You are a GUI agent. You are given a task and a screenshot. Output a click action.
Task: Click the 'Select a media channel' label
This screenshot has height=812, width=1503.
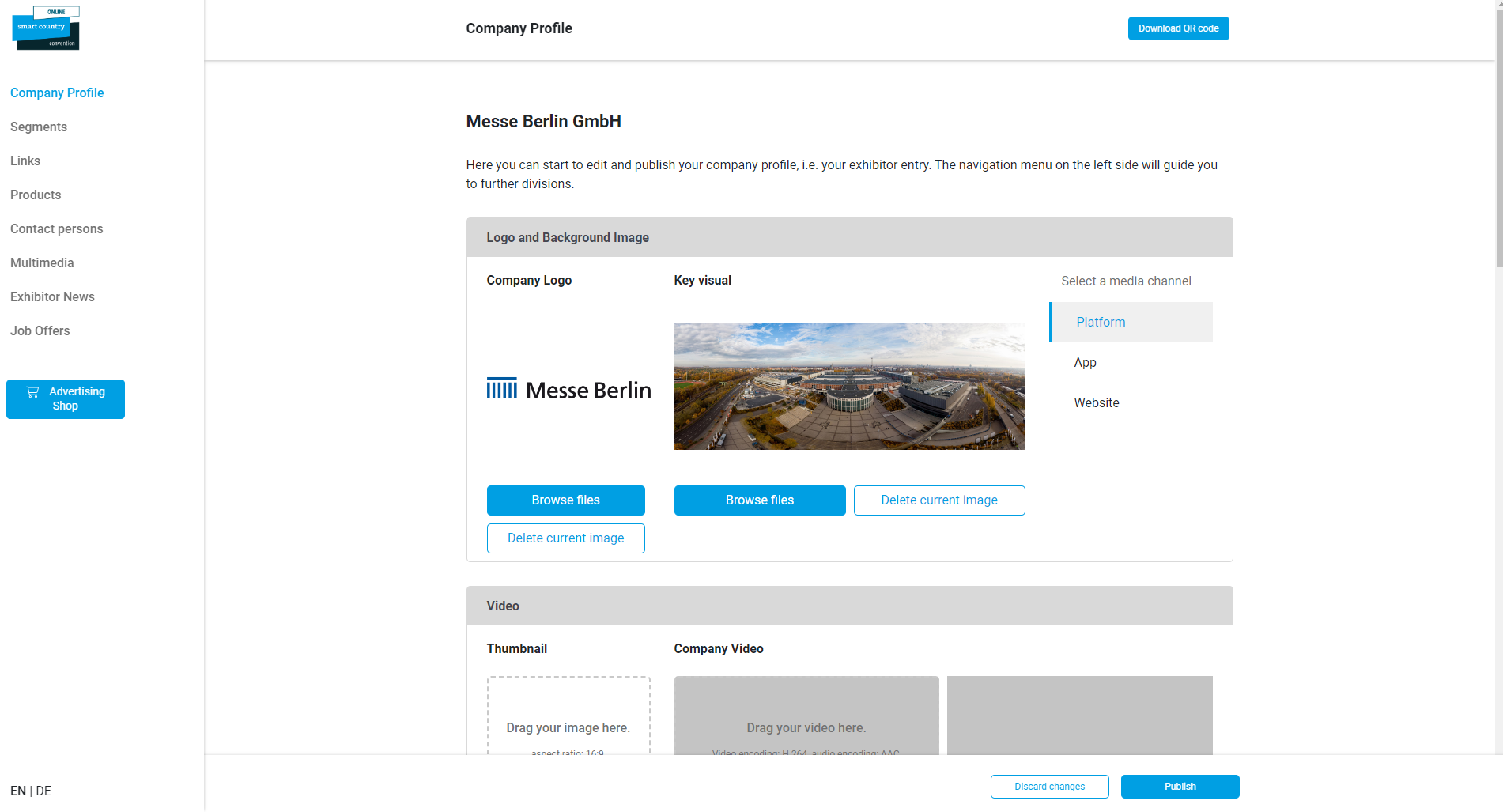(x=1126, y=281)
